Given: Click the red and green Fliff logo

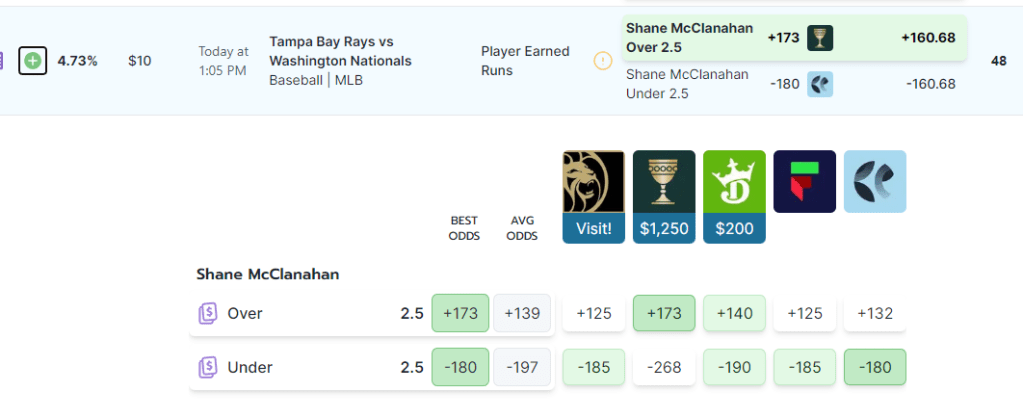Looking at the screenshot, I should coord(804,182).
